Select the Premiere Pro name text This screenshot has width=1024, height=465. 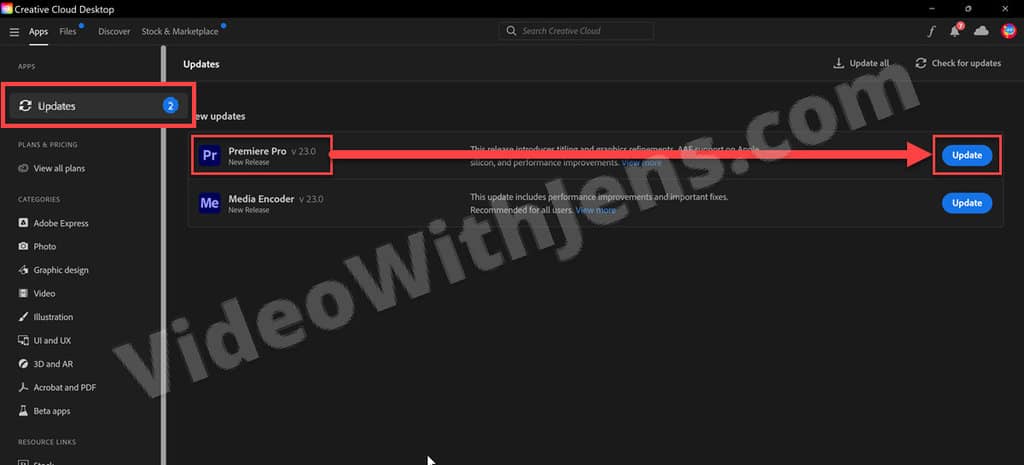click(257, 151)
